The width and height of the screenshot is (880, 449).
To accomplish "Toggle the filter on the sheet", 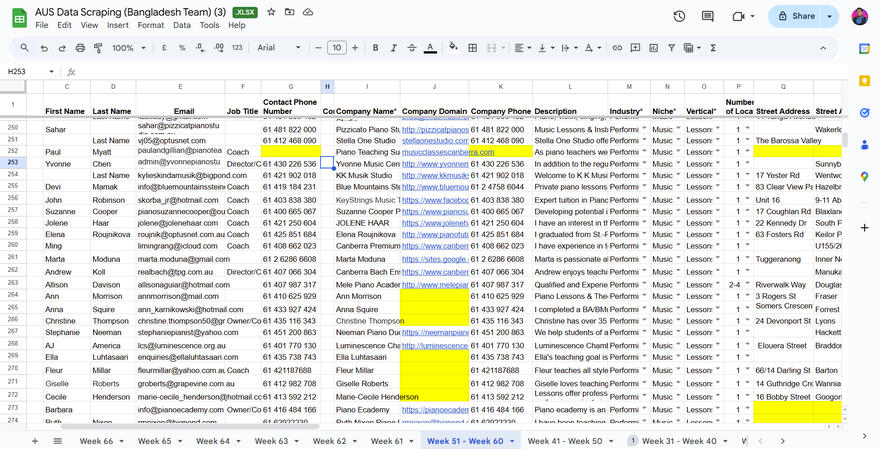I will tap(671, 48).
